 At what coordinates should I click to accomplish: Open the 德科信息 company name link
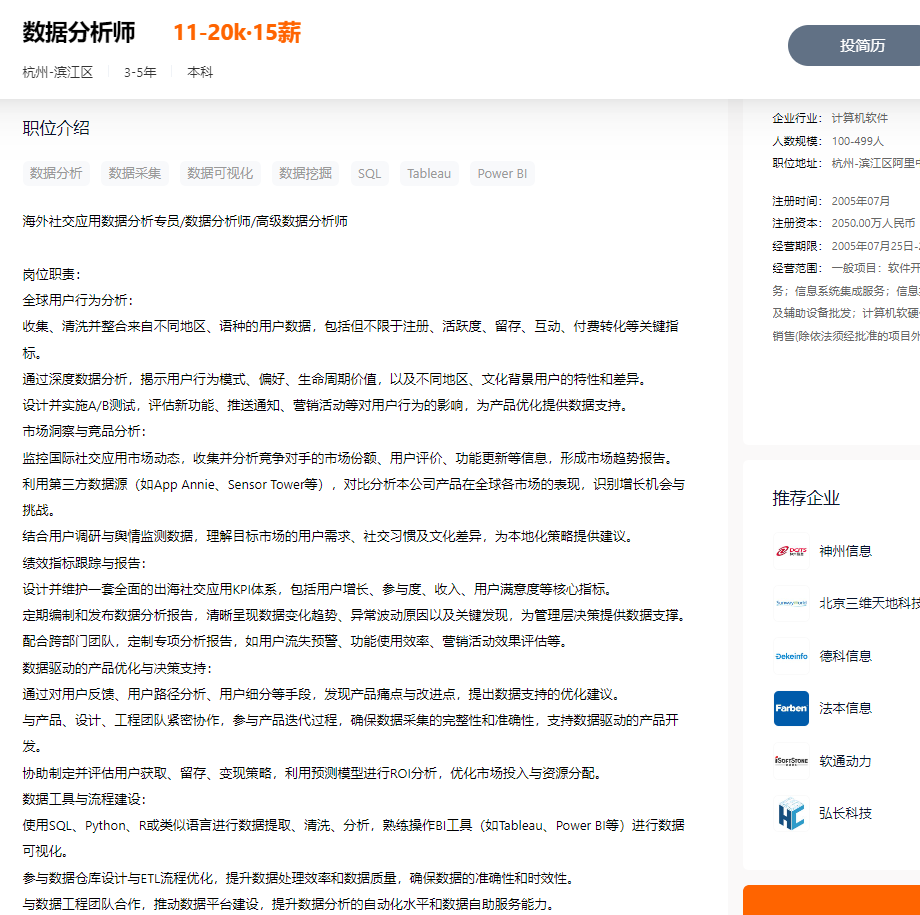[845, 656]
